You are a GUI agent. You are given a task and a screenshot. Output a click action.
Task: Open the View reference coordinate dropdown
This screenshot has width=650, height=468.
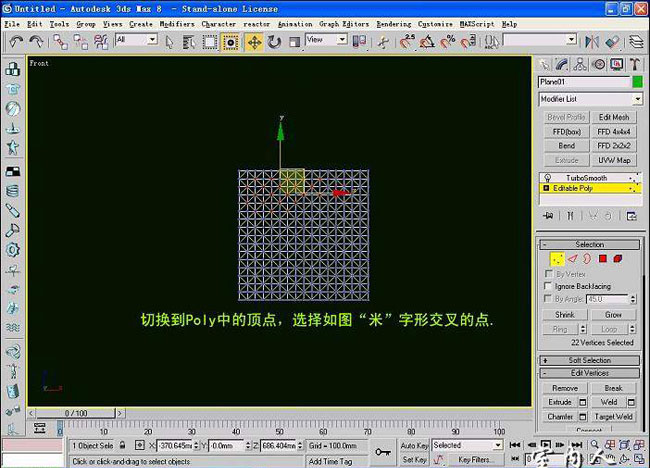tap(326, 40)
